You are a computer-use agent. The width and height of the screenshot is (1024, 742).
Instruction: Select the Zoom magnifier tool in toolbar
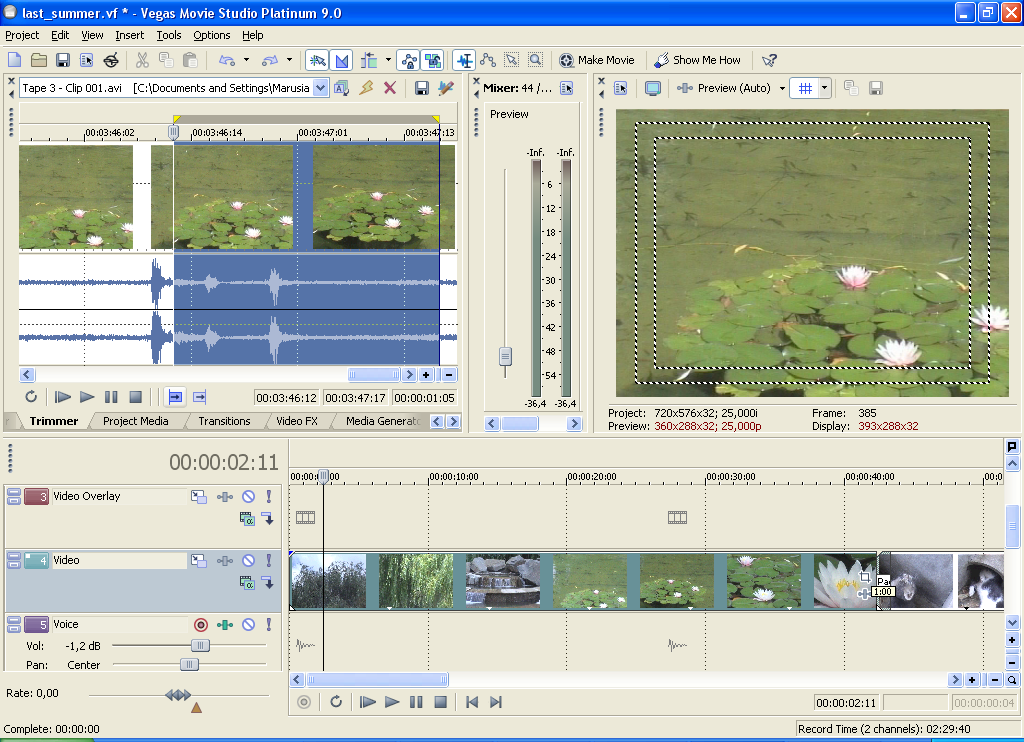pos(536,60)
